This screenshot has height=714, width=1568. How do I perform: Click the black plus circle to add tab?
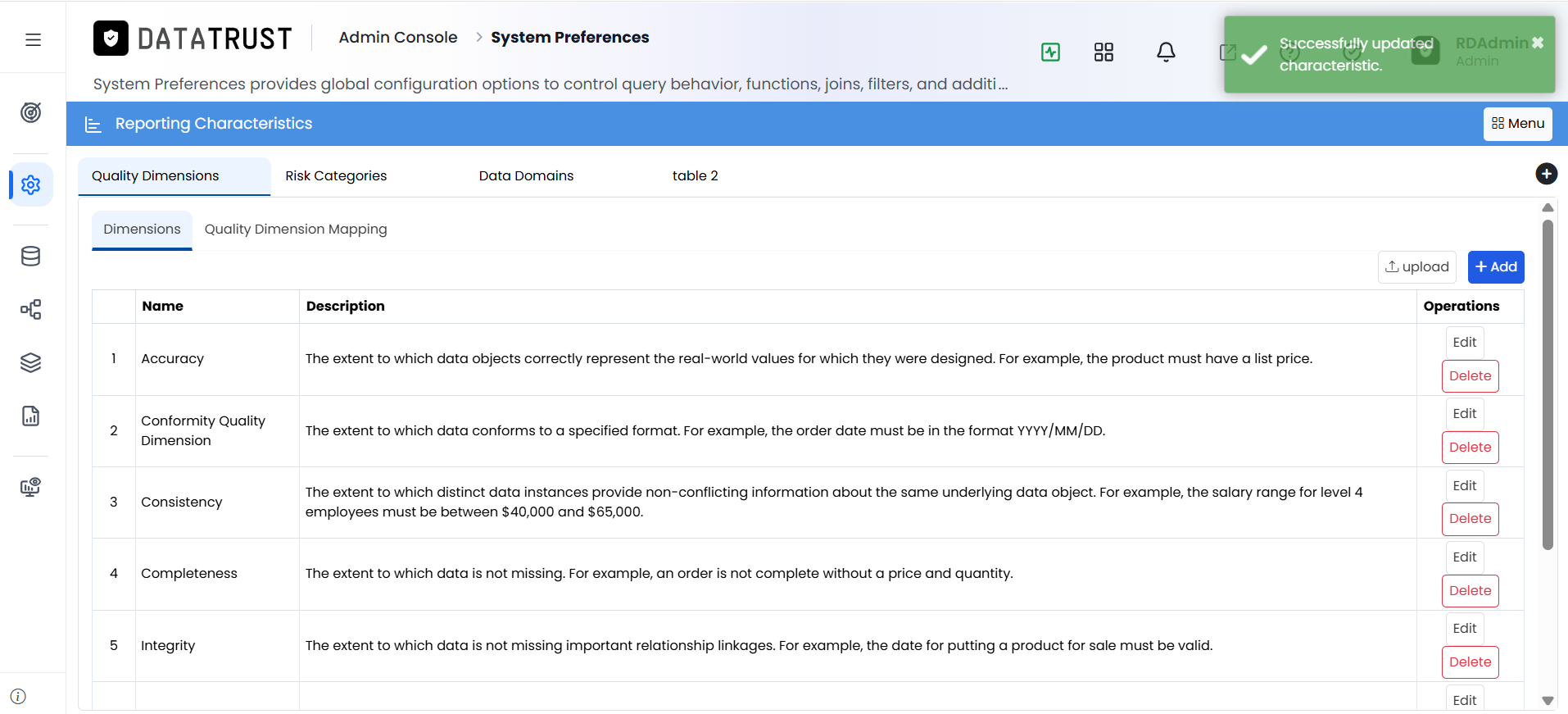(1546, 174)
